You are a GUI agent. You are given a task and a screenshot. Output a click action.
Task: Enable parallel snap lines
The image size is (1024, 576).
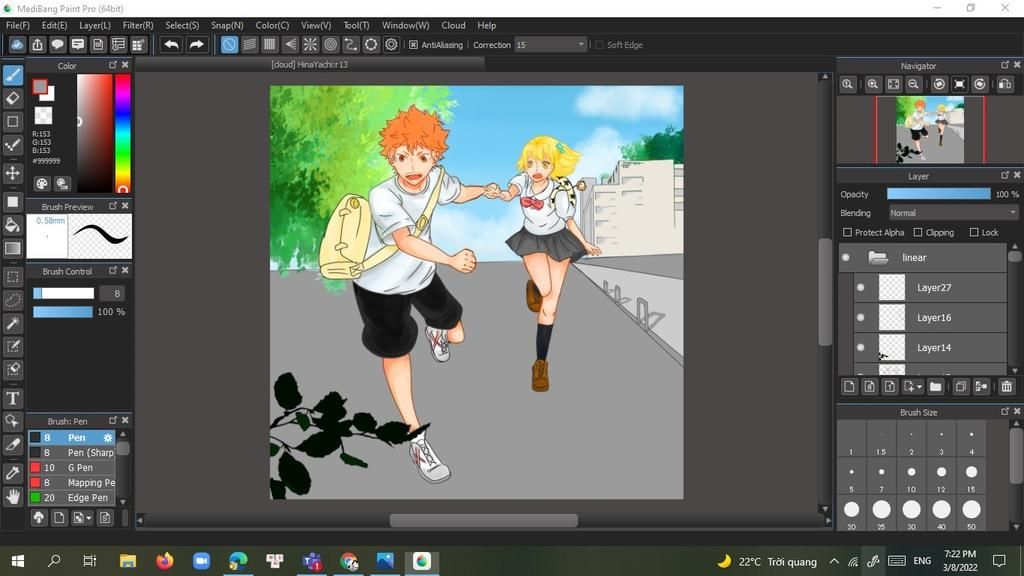click(x=249, y=44)
